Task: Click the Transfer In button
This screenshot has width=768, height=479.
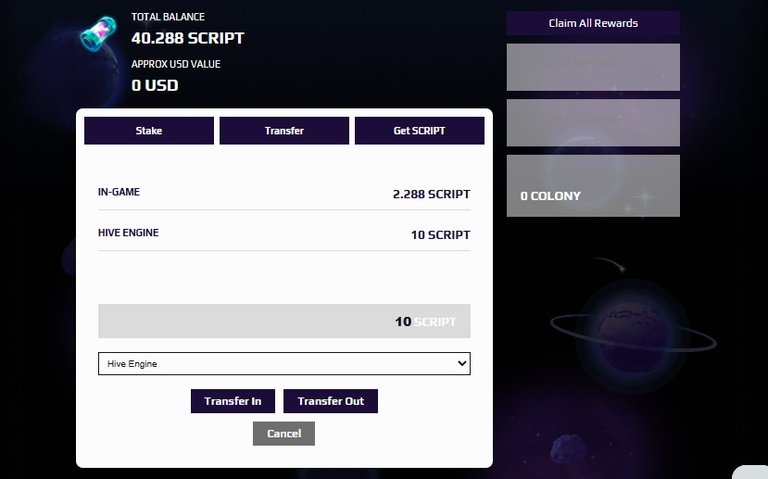Action: click(233, 401)
